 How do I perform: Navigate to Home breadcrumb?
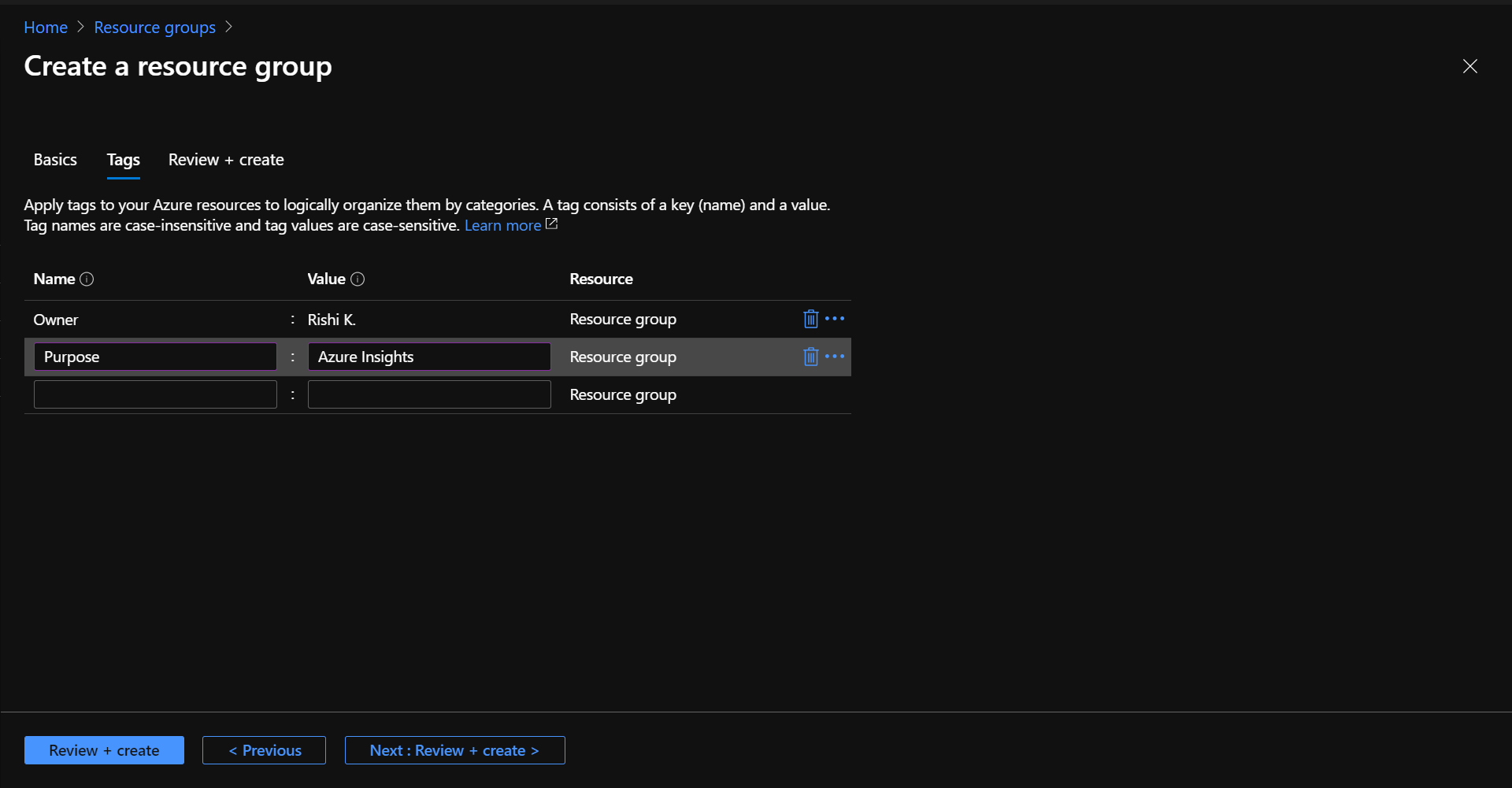point(46,28)
